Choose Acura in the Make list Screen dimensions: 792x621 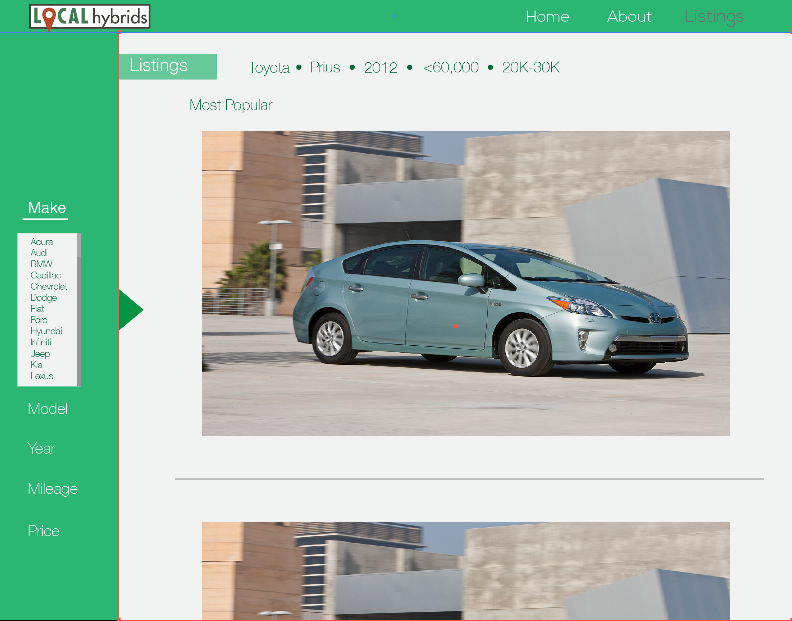pyautogui.click(x=41, y=242)
